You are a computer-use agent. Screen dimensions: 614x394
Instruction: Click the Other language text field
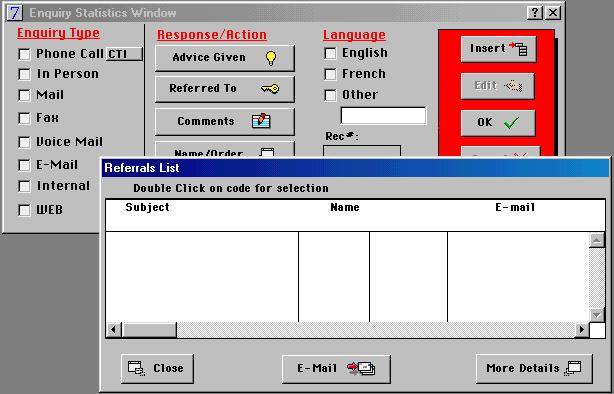tap(383, 116)
